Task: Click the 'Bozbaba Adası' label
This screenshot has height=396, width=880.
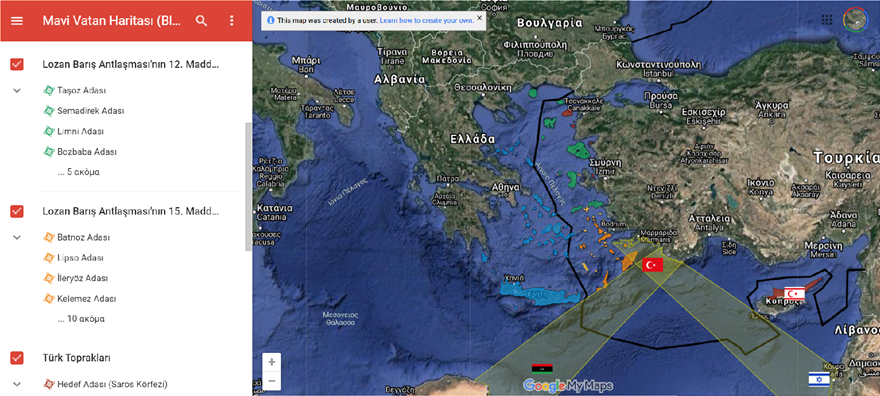Action: point(86,151)
